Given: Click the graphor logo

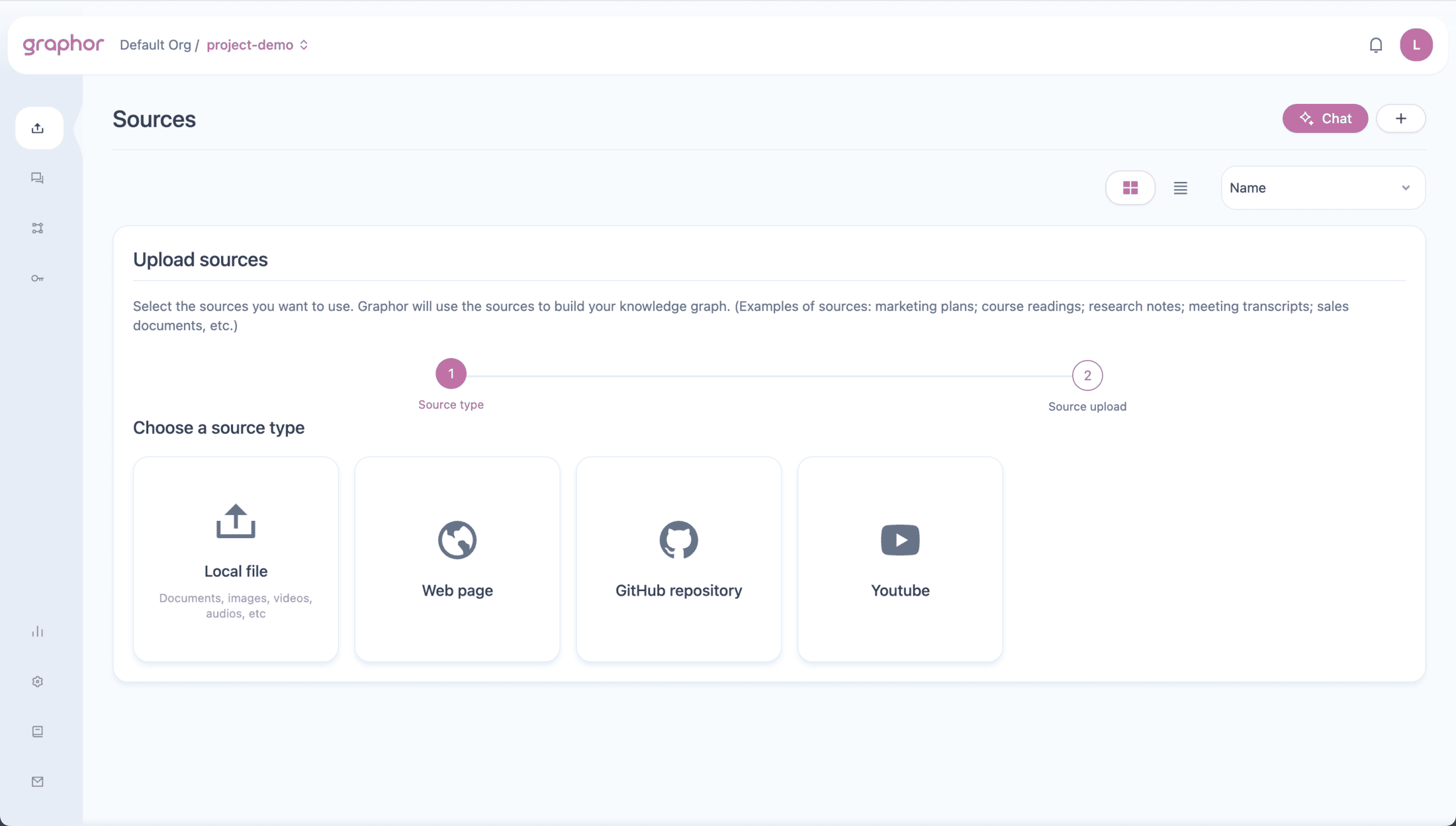Looking at the screenshot, I should tap(63, 44).
